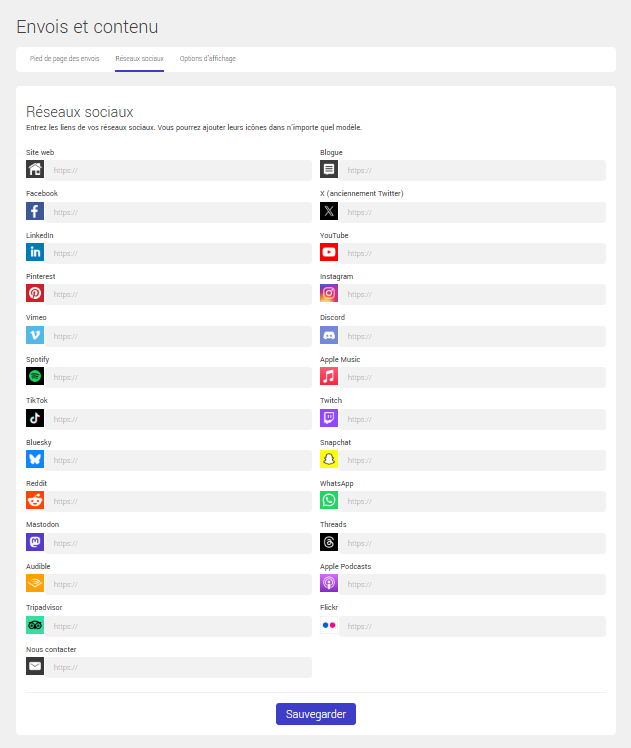Click the "Entrez les liens de vos réseaux sociaux" description
The image size is (631, 748).
click(x=194, y=127)
